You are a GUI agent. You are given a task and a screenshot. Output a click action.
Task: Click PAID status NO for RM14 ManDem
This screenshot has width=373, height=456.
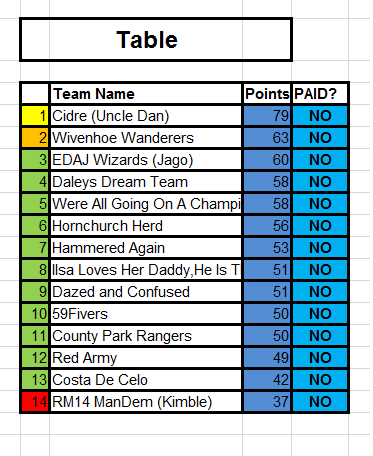pyautogui.click(x=320, y=402)
